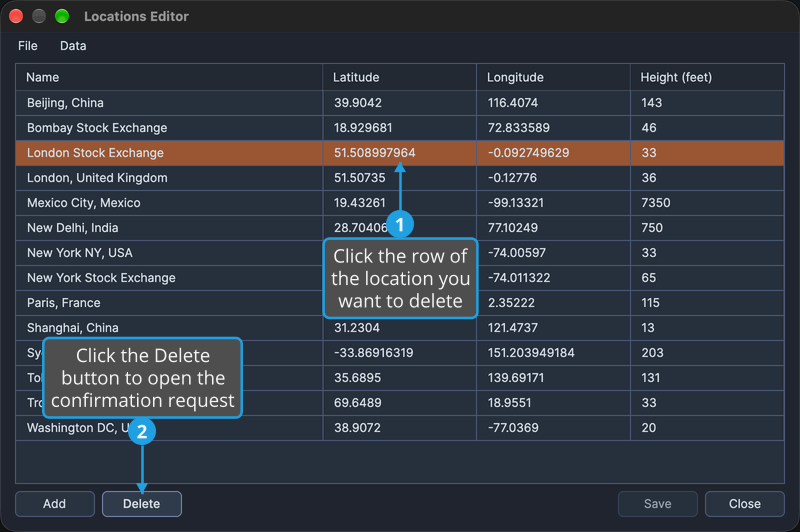The height and width of the screenshot is (532, 800).
Task: Click latitude cell 35.6895
Action: click(399, 378)
